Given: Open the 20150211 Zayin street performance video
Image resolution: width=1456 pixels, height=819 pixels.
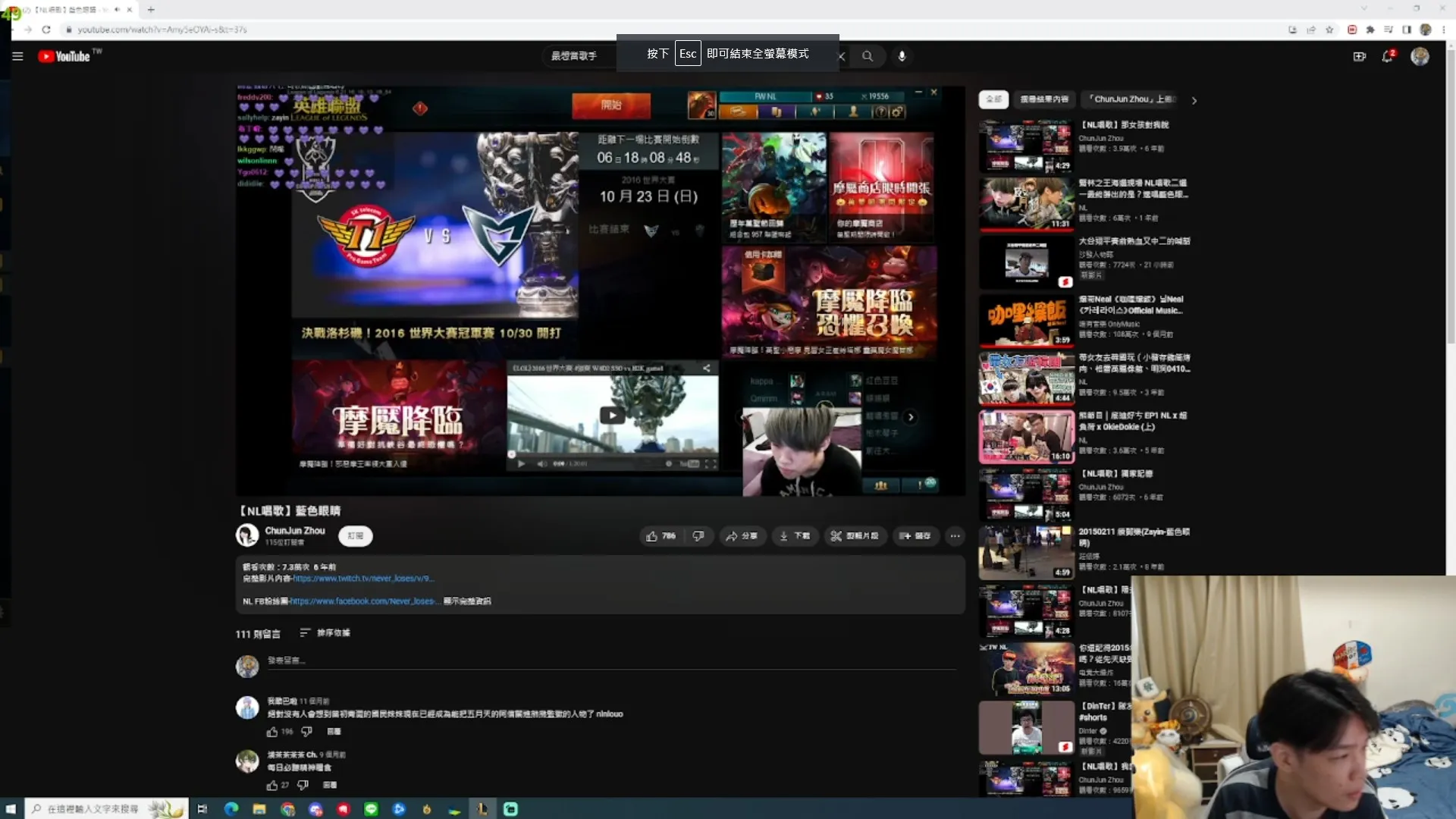Looking at the screenshot, I should coord(1026,553).
